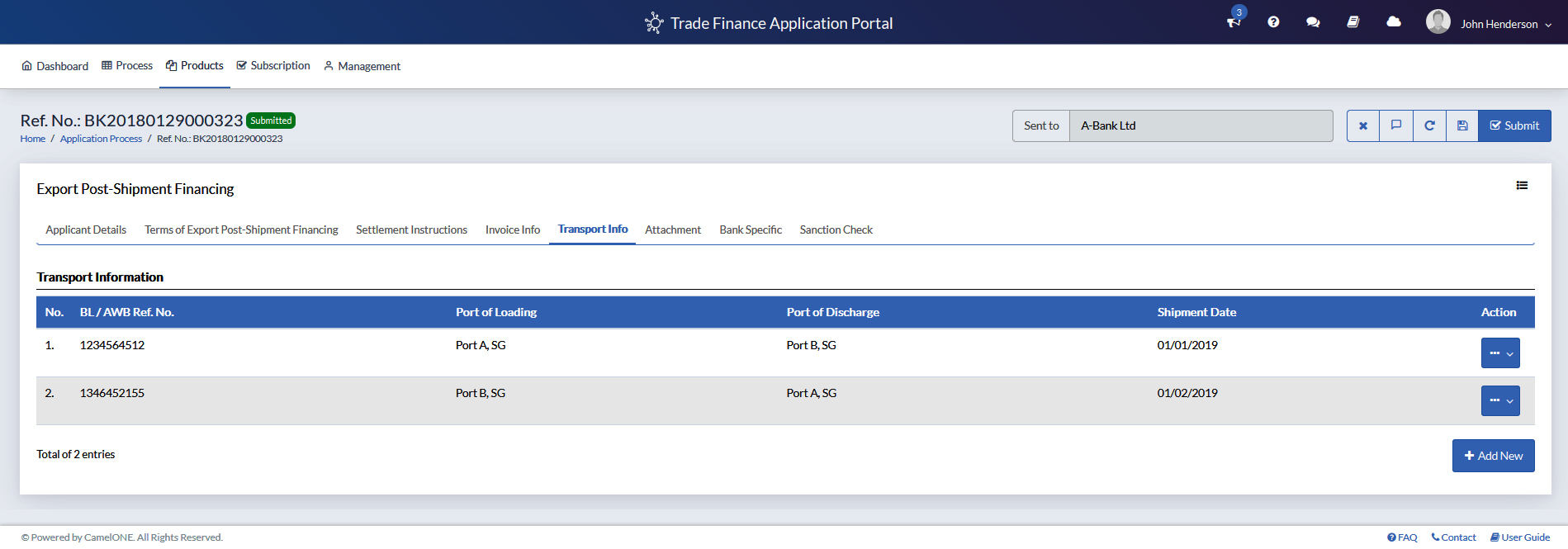The image size is (1568, 549).
Task: Open the book icon in the header
Action: (x=1352, y=22)
